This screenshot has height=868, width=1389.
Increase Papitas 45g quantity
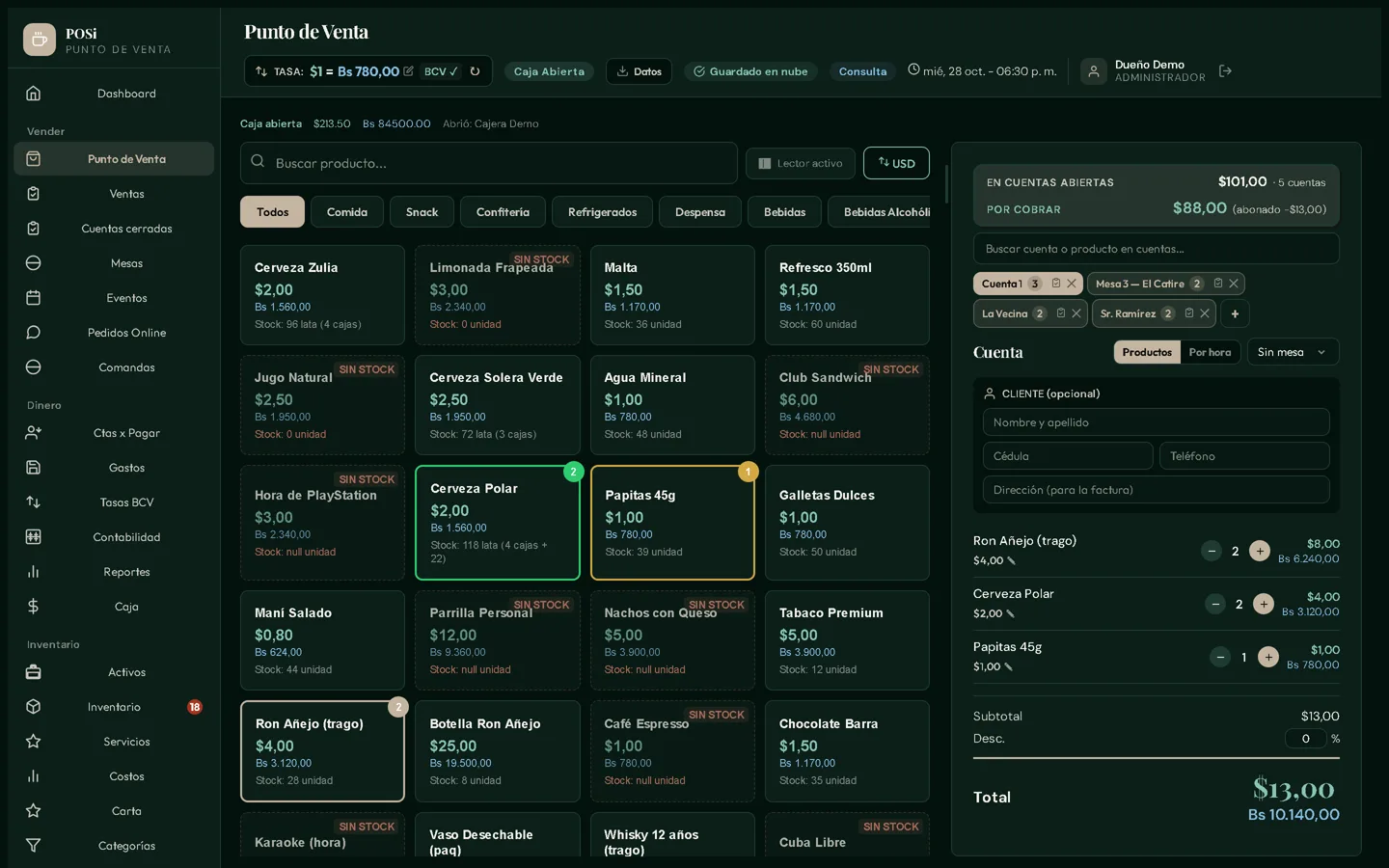coord(1268,657)
